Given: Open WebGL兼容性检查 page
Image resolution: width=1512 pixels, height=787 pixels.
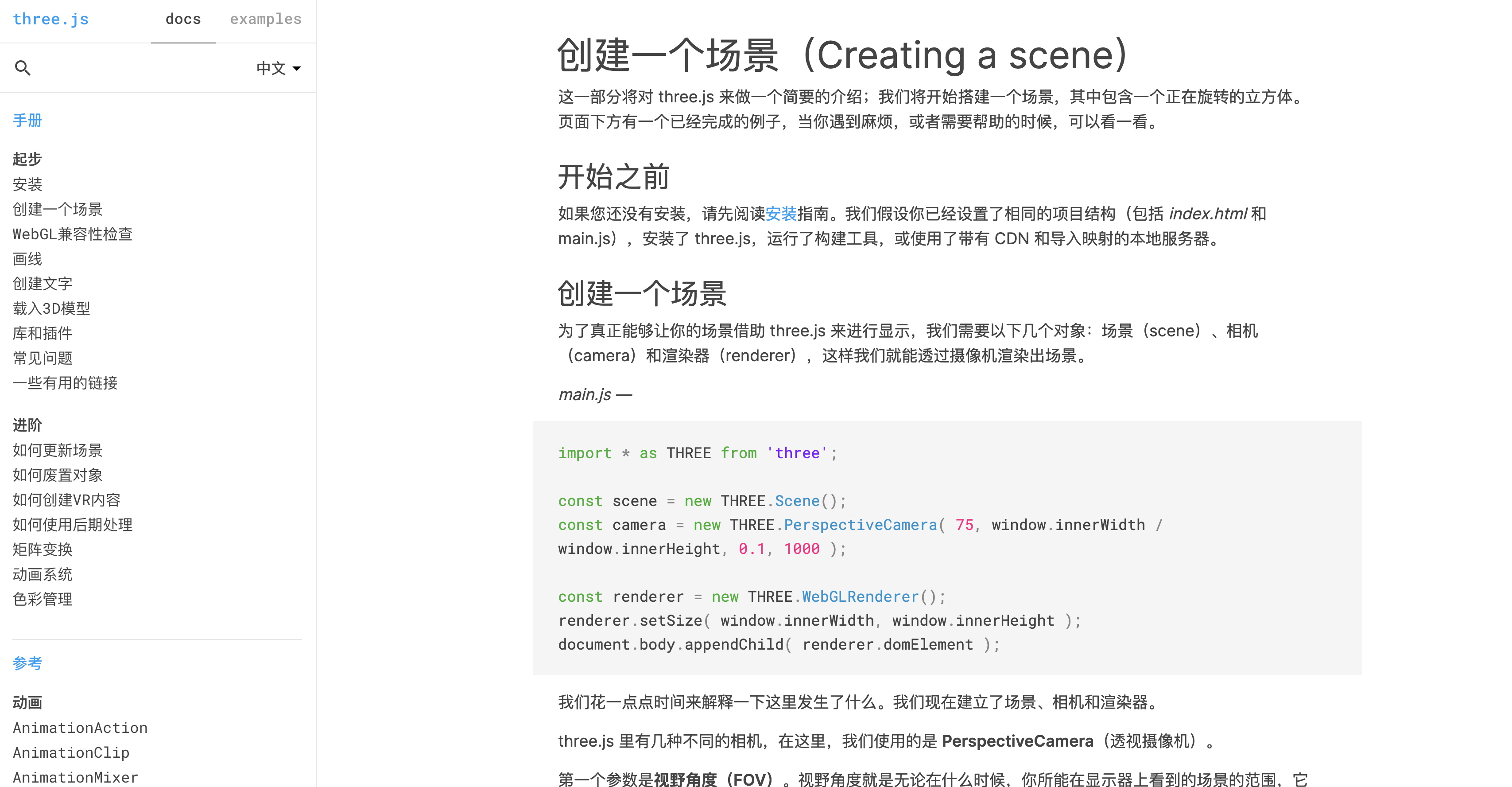Looking at the screenshot, I should point(73,234).
